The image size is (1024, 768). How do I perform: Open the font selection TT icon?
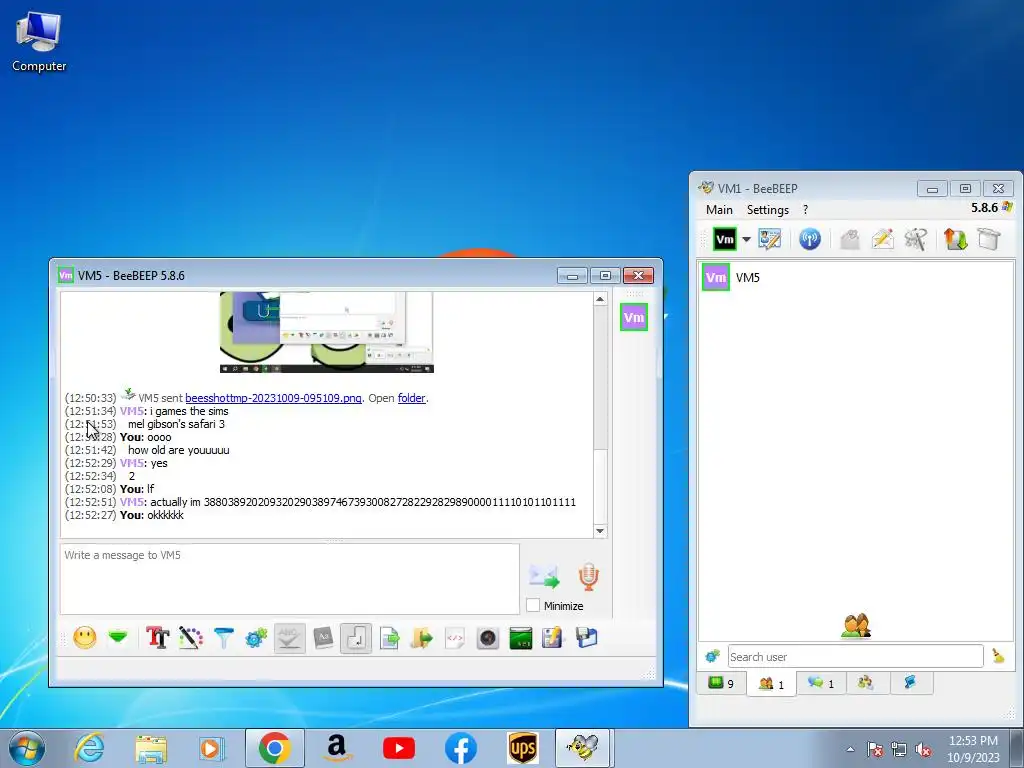(157, 637)
